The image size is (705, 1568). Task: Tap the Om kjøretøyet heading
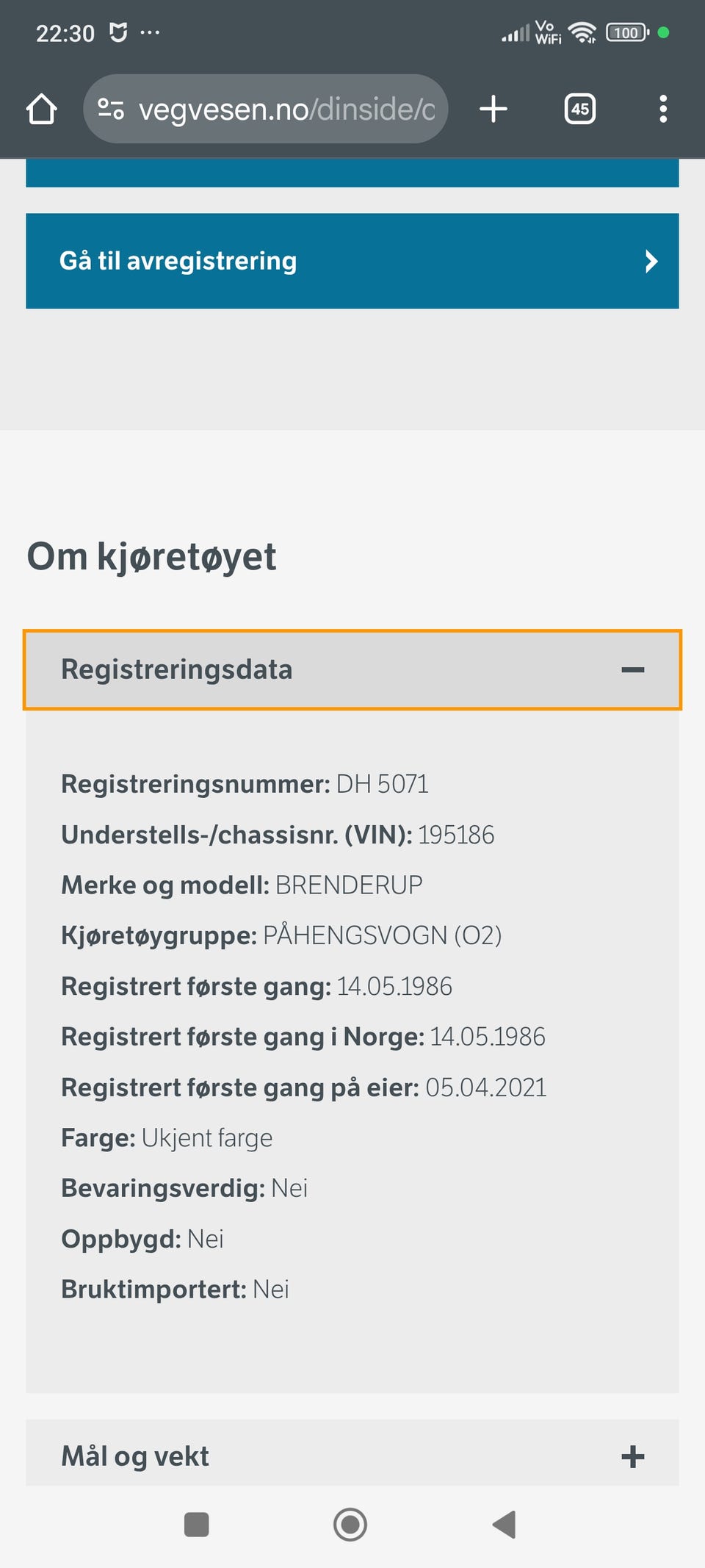click(152, 557)
